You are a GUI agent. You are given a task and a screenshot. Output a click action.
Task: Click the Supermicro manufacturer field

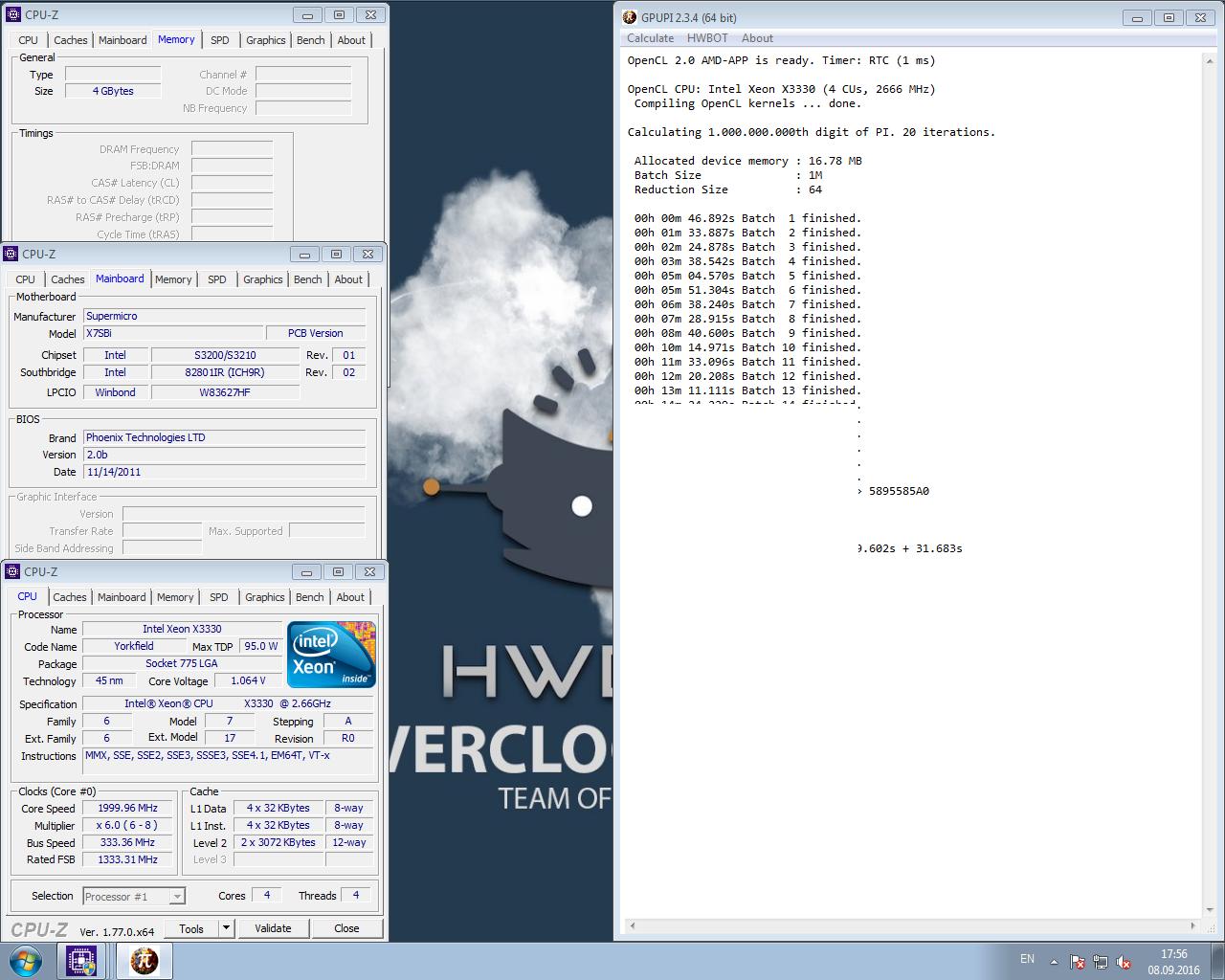point(224,316)
